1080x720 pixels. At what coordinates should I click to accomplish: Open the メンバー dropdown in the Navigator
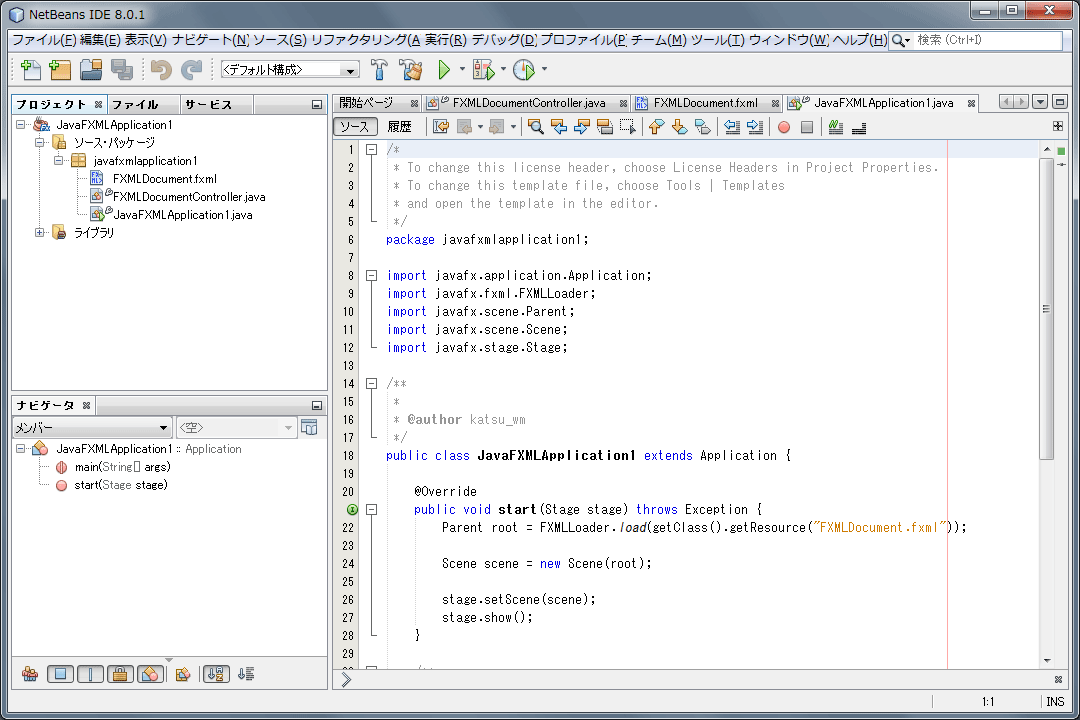[92, 428]
